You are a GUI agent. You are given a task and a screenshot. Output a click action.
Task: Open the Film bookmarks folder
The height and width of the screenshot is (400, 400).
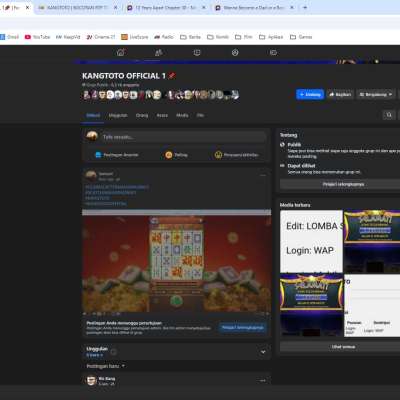(244, 37)
